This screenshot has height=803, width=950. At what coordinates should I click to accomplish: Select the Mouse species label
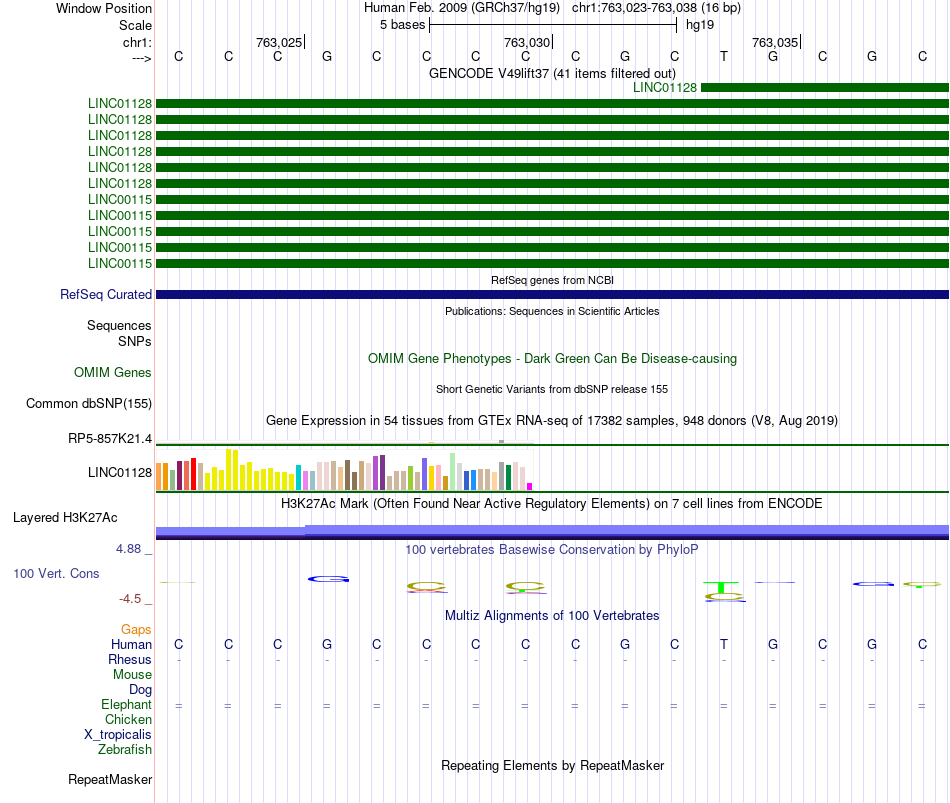pos(132,675)
